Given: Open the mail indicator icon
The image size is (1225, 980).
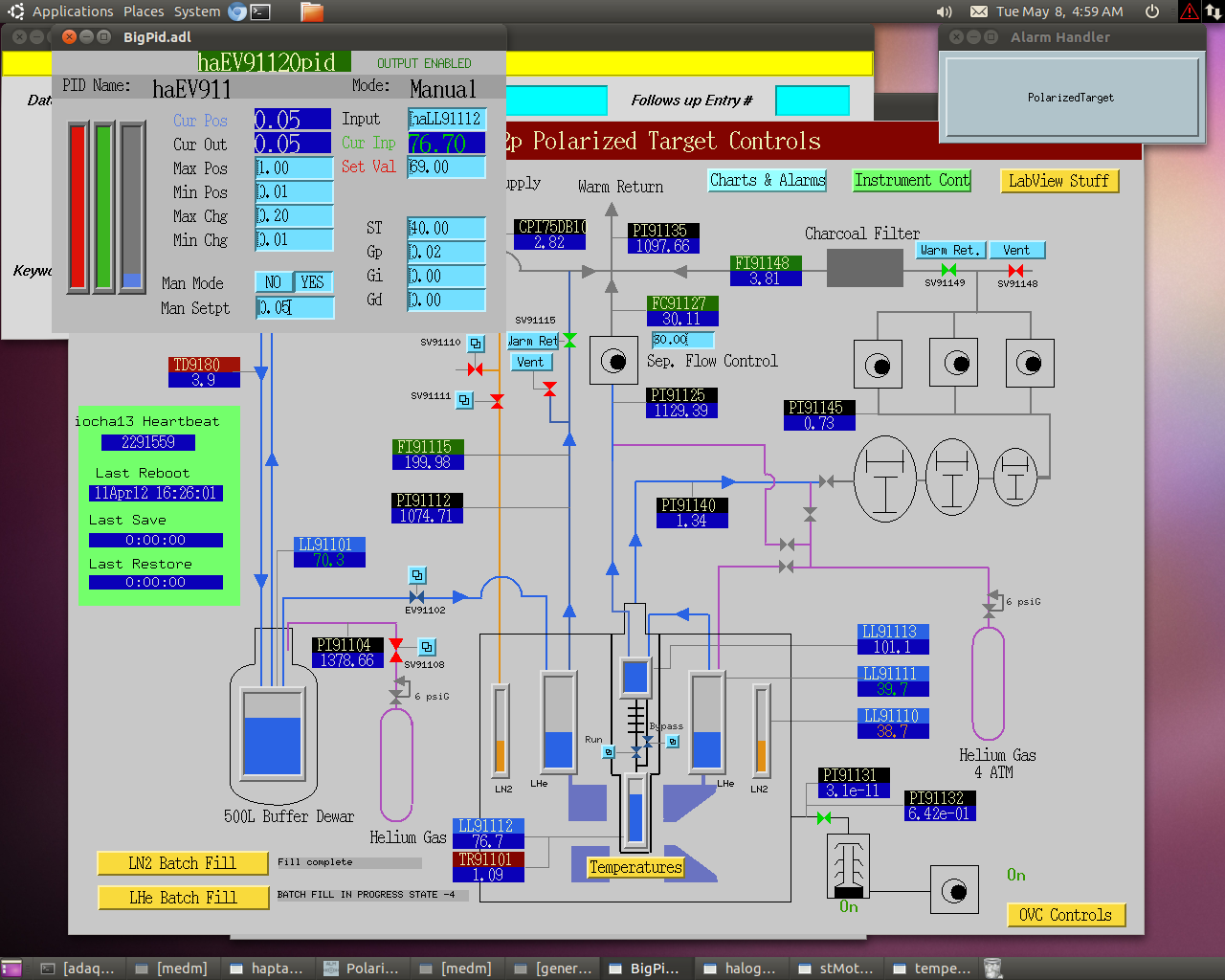Looking at the screenshot, I should pyautogui.click(x=979, y=11).
